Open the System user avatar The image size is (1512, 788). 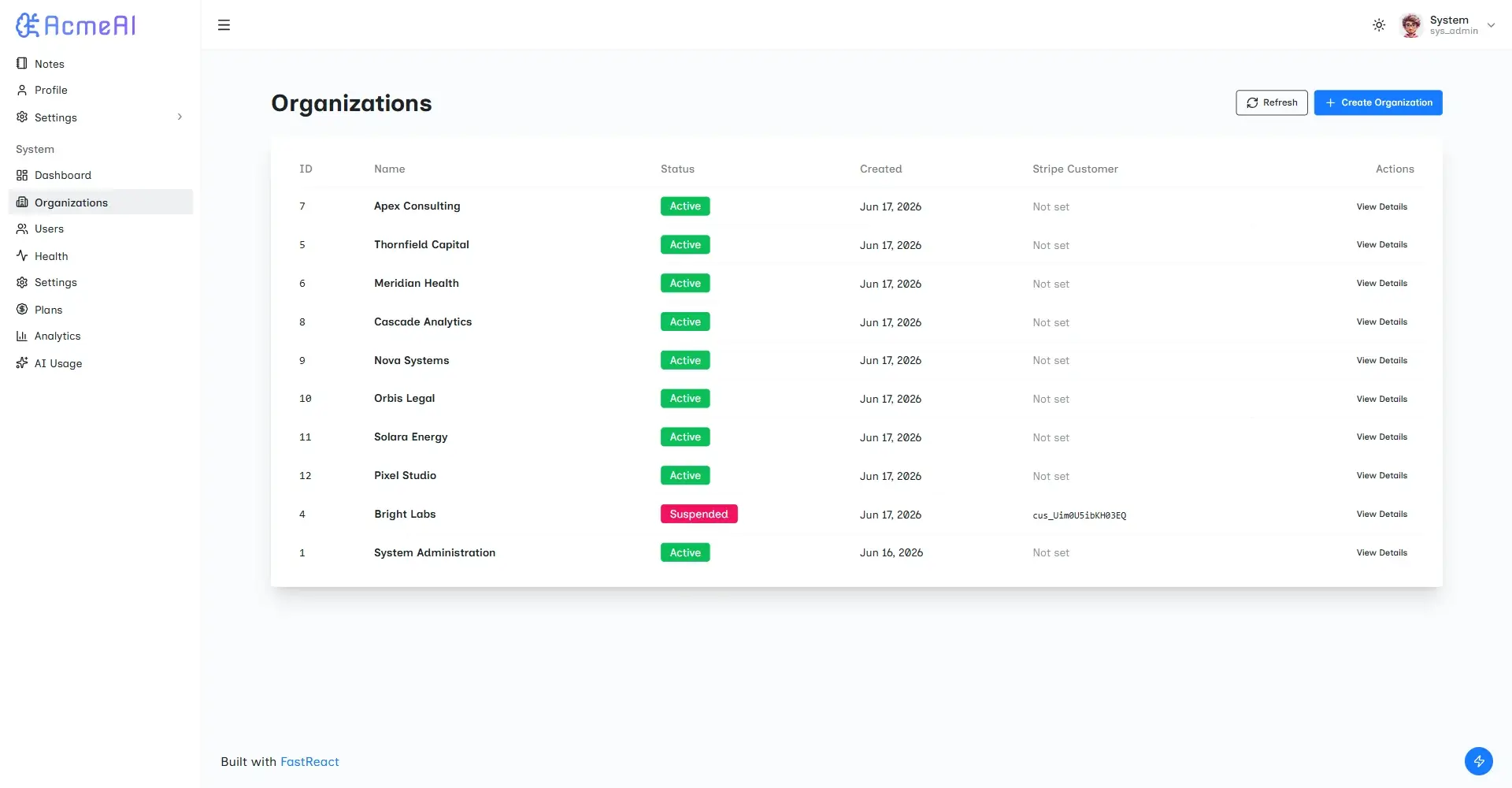click(1411, 25)
